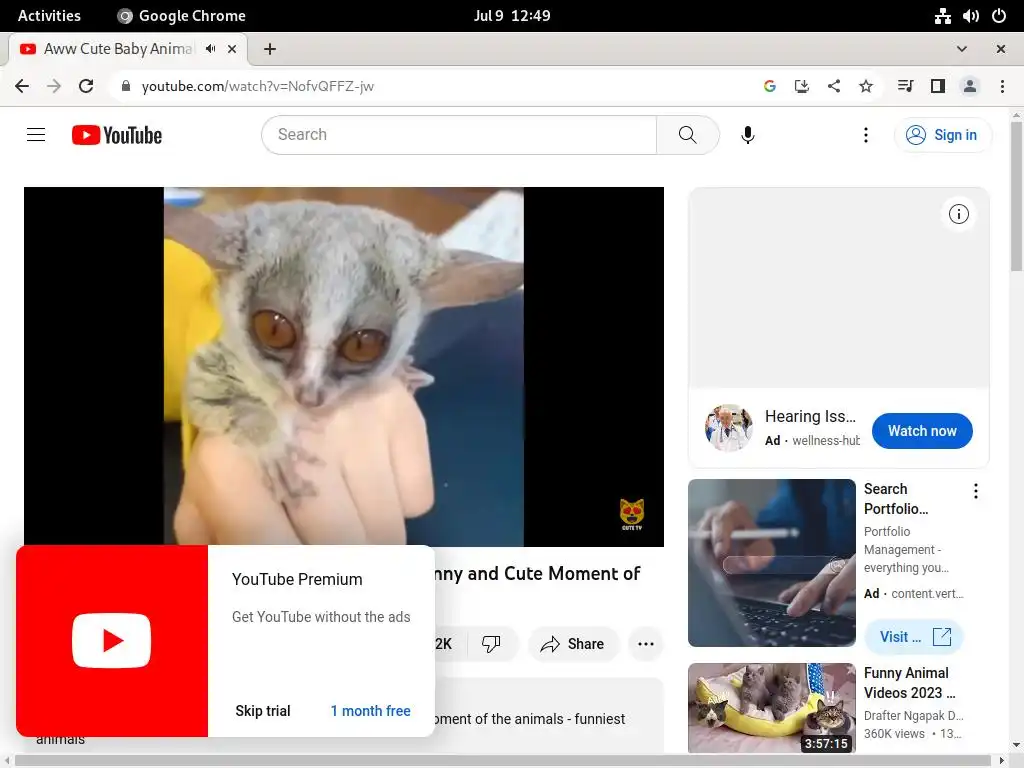Select the Aww Cute Baby Animals tab
The image size is (1024, 768).
pyautogui.click(x=118, y=49)
